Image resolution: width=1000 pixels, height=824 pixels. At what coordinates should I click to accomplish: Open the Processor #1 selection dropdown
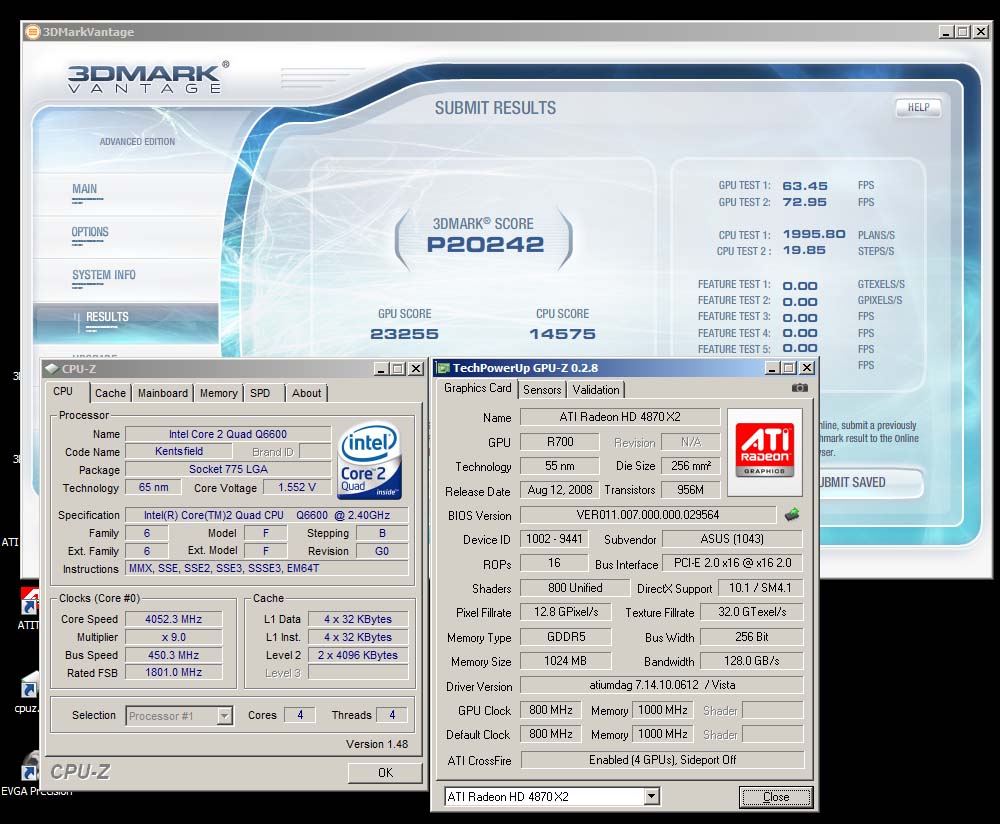click(224, 716)
